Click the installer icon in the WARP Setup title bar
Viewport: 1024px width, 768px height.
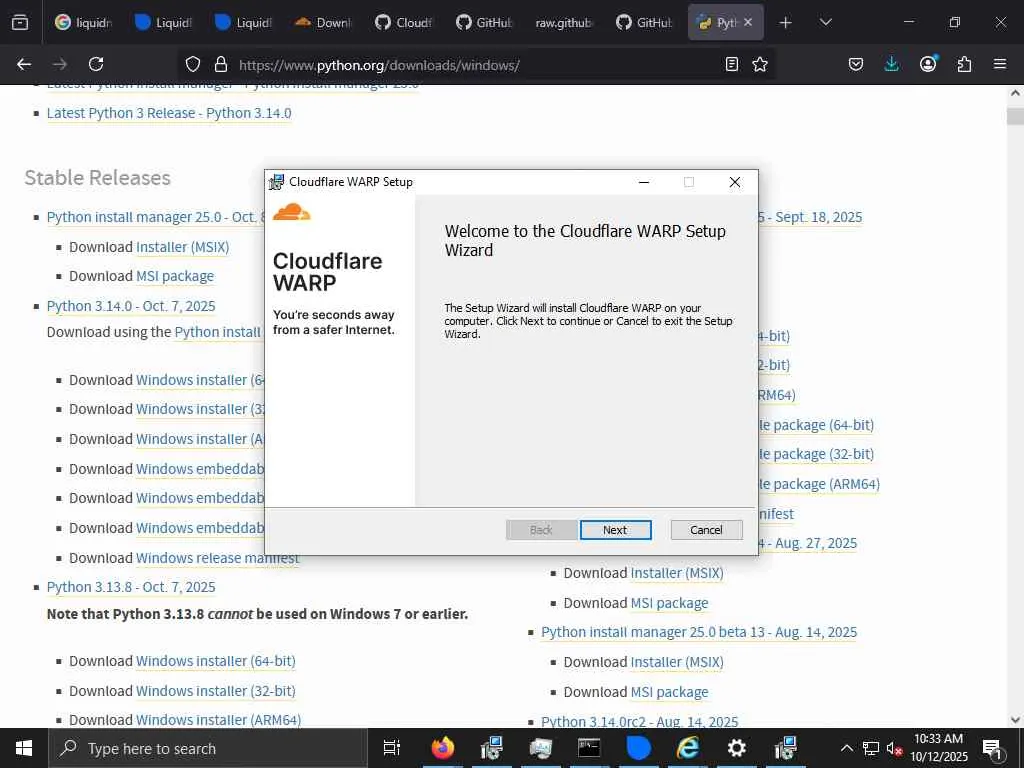click(x=277, y=182)
